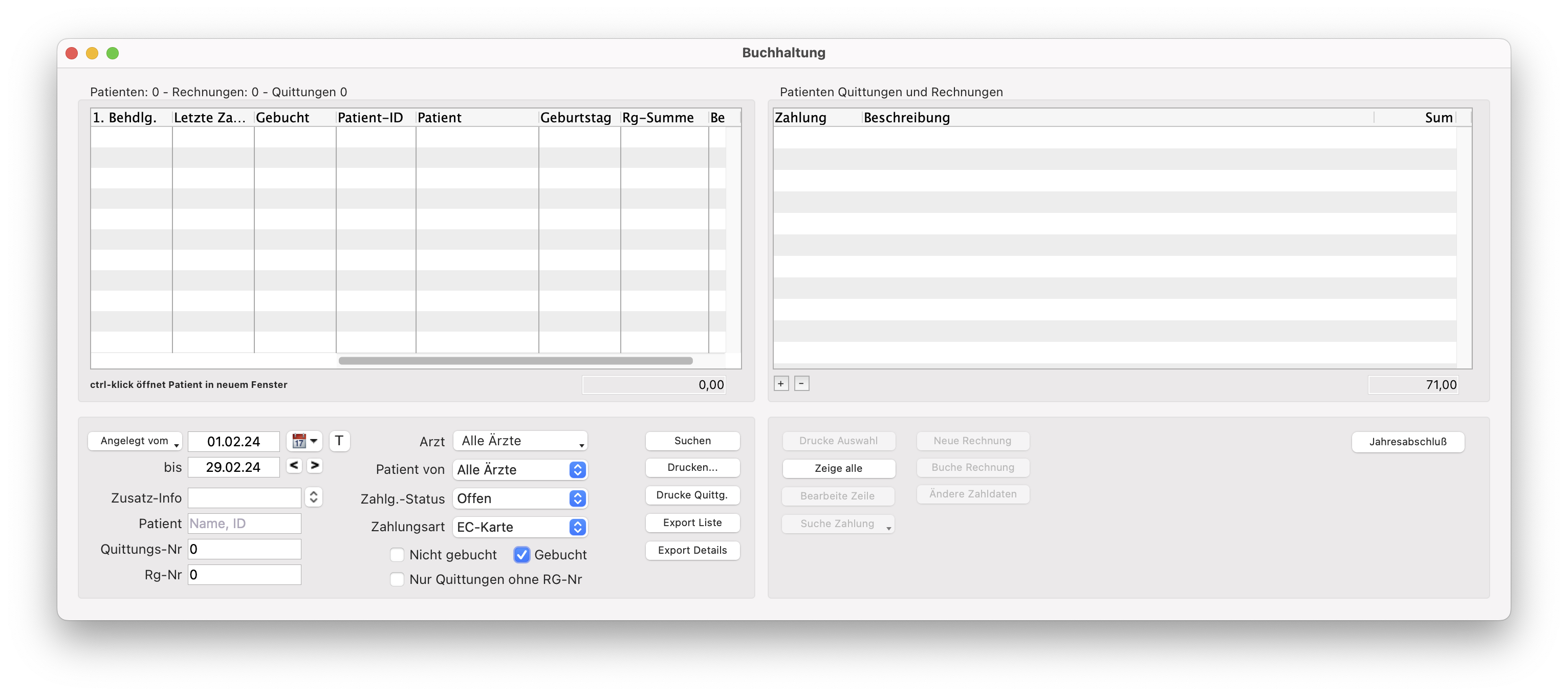This screenshot has width=1568, height=696.
Task: Click the plus button under receipts list
Action: tap(781, 384)
